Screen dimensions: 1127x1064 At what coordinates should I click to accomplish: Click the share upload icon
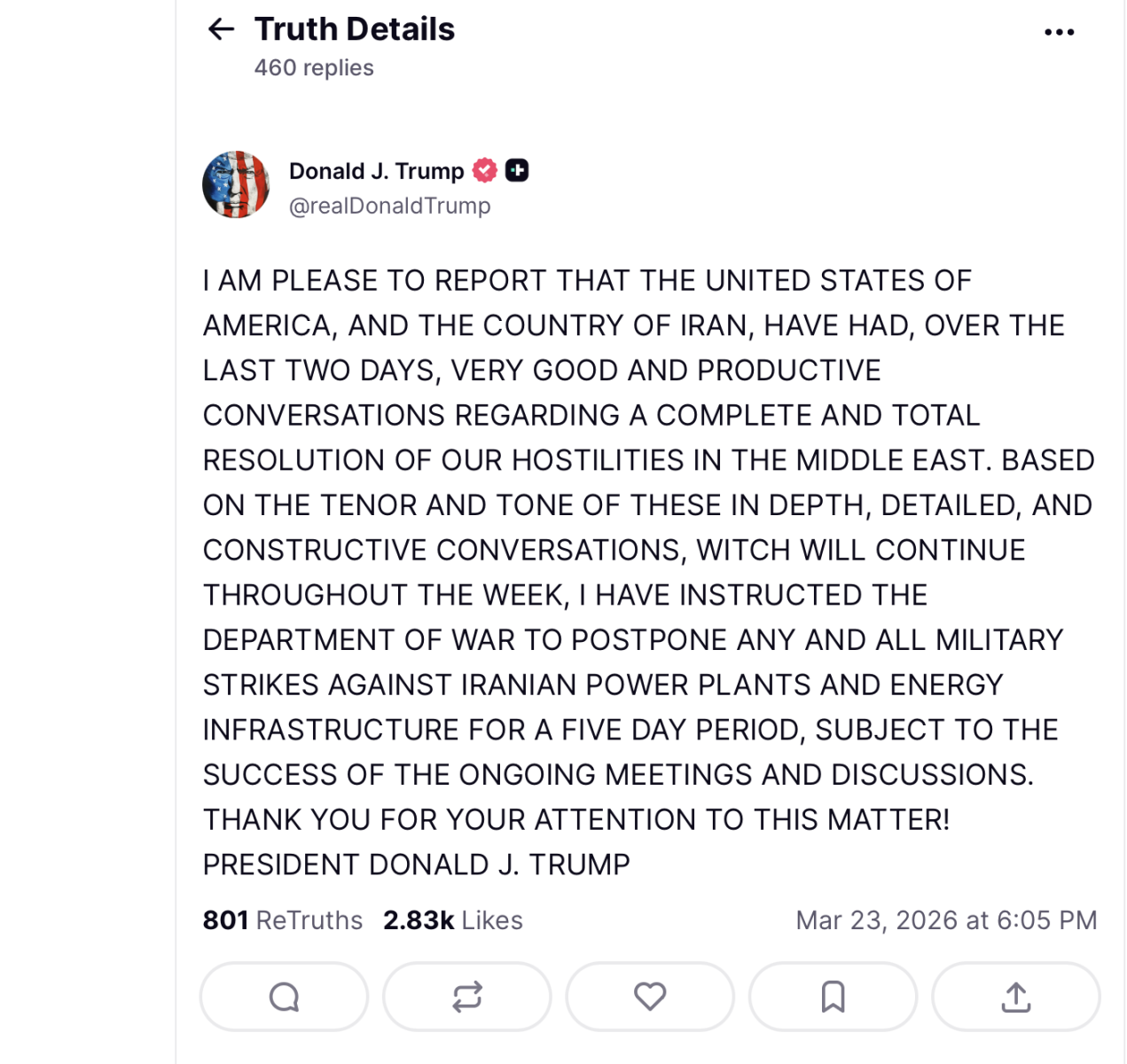1016,997
